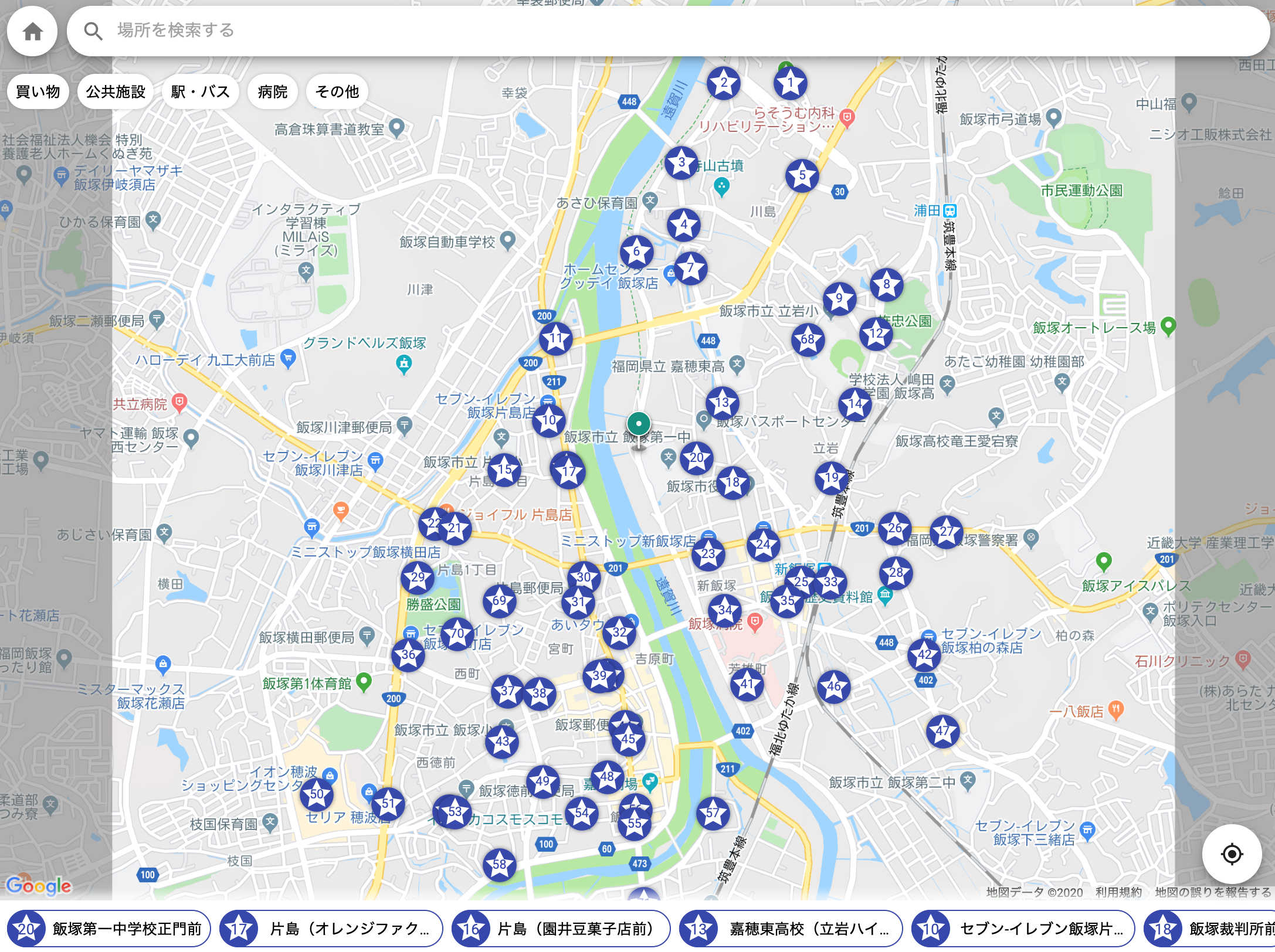Choose the 病院 filter chip
Viewport: 1275px width, 952px height.
273,92
